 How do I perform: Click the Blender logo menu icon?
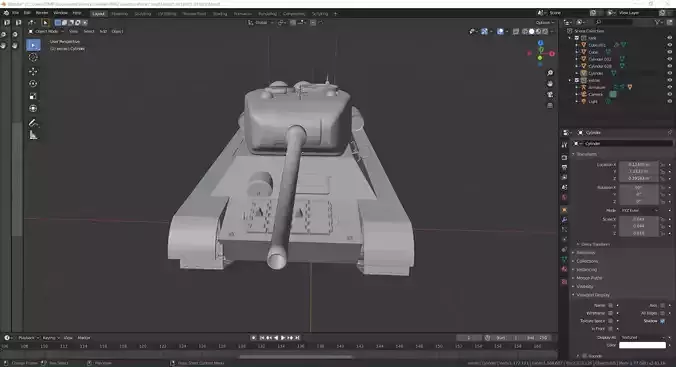6,13
